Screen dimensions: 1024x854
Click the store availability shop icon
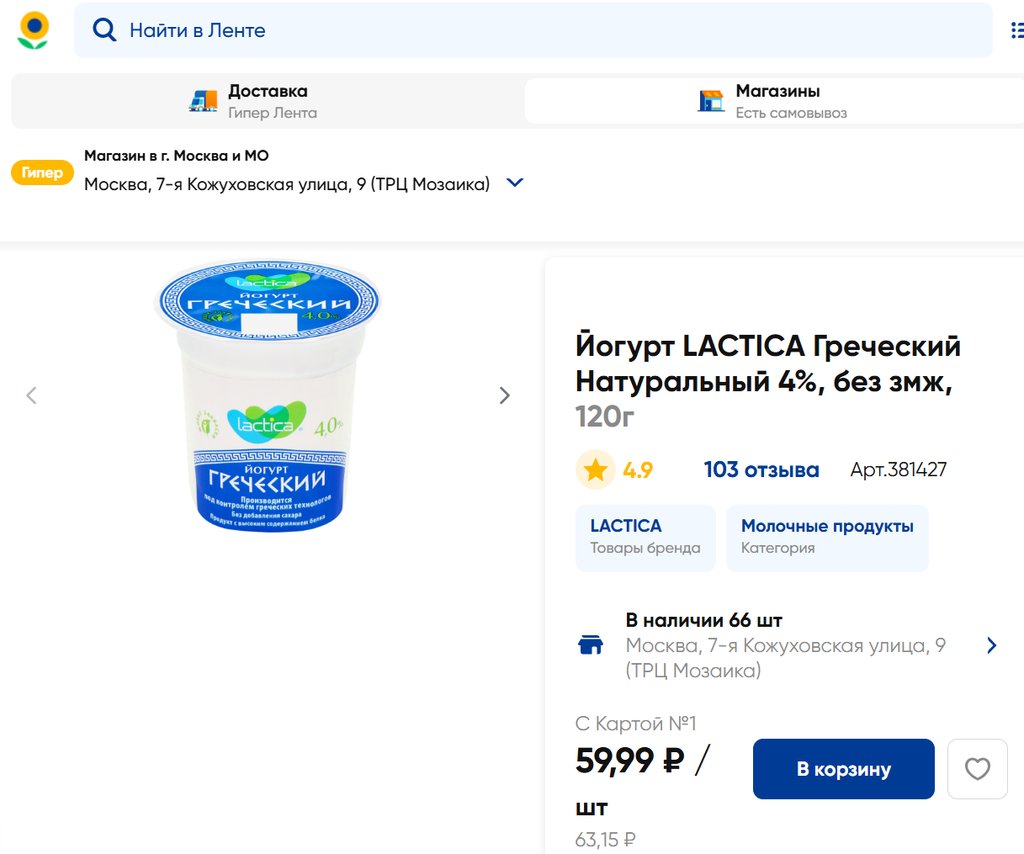[x=591, y=645]
